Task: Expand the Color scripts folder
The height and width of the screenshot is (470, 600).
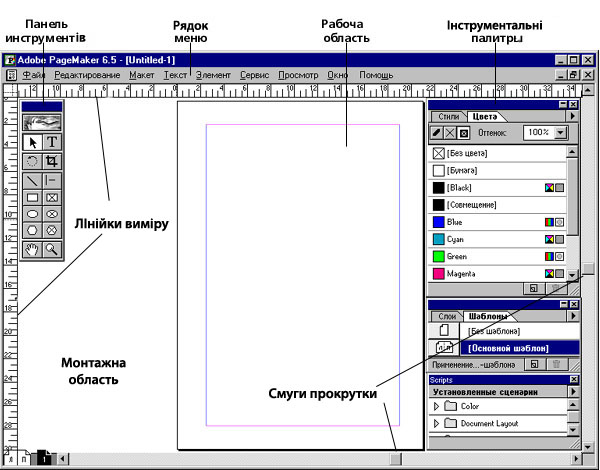Action: [x=436, y=406]
